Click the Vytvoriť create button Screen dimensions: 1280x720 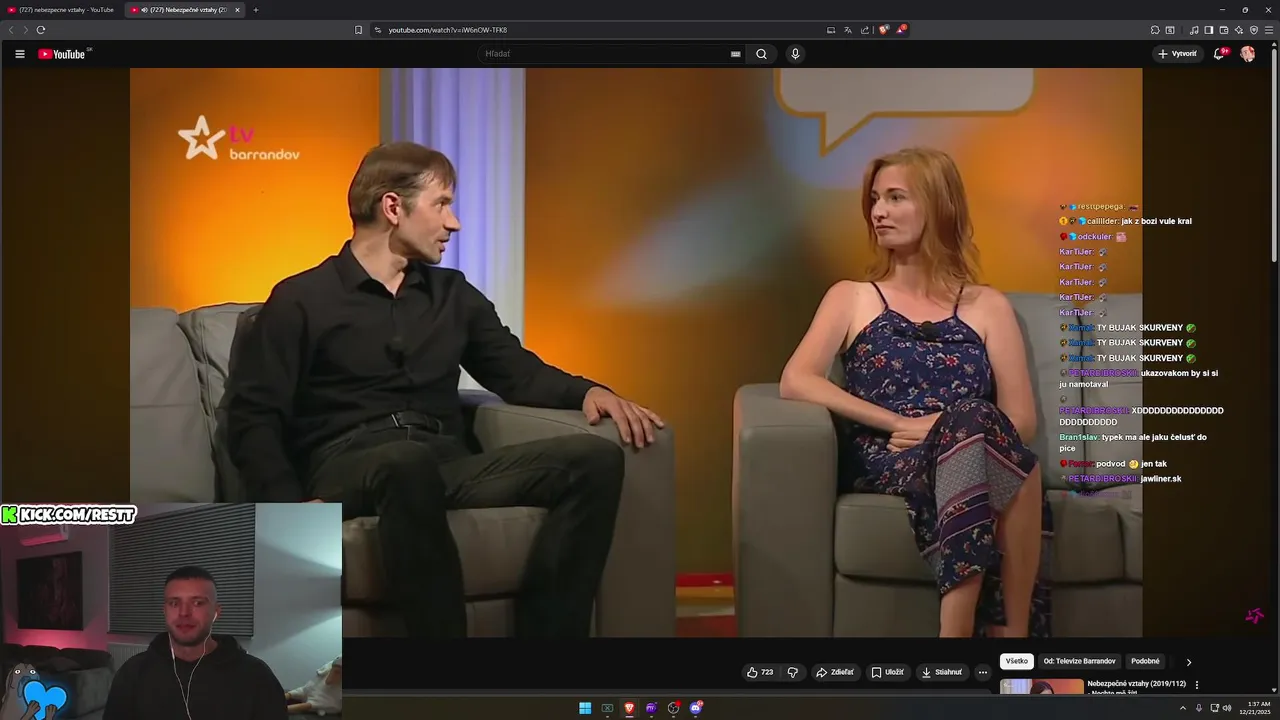(x=1177, y=54)
